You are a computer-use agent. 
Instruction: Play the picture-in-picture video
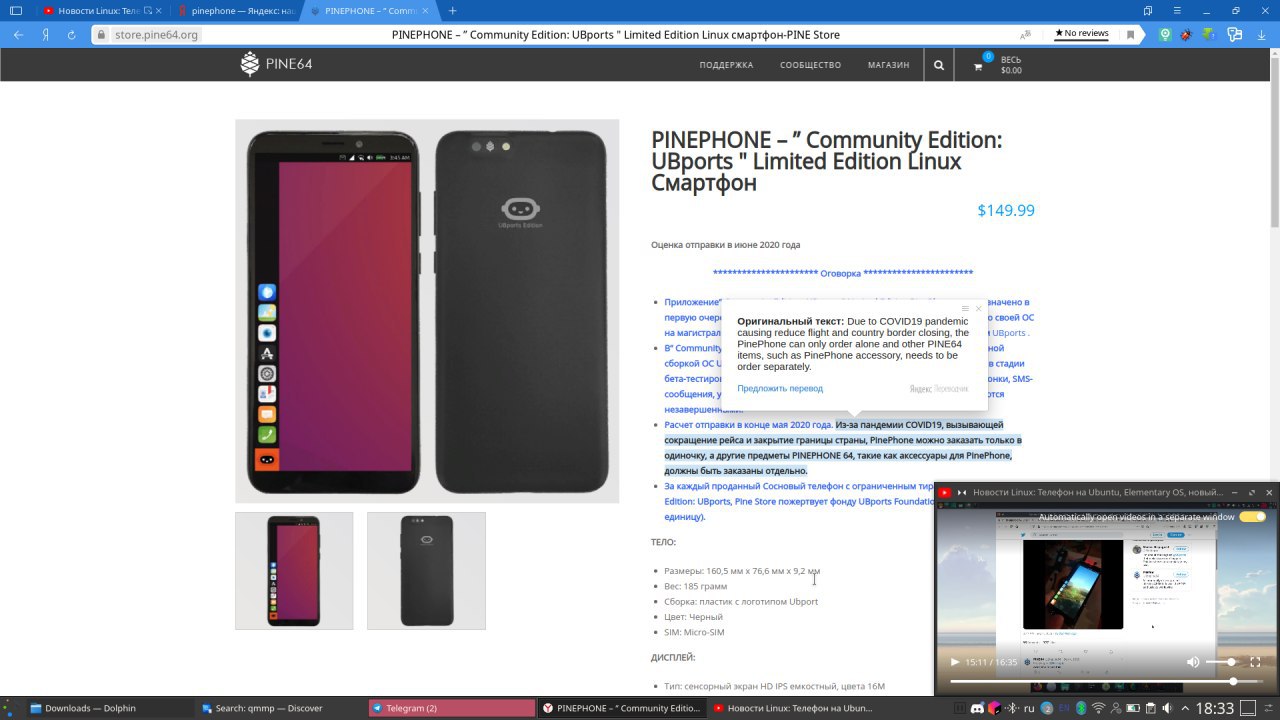click(x=954, y=662)
